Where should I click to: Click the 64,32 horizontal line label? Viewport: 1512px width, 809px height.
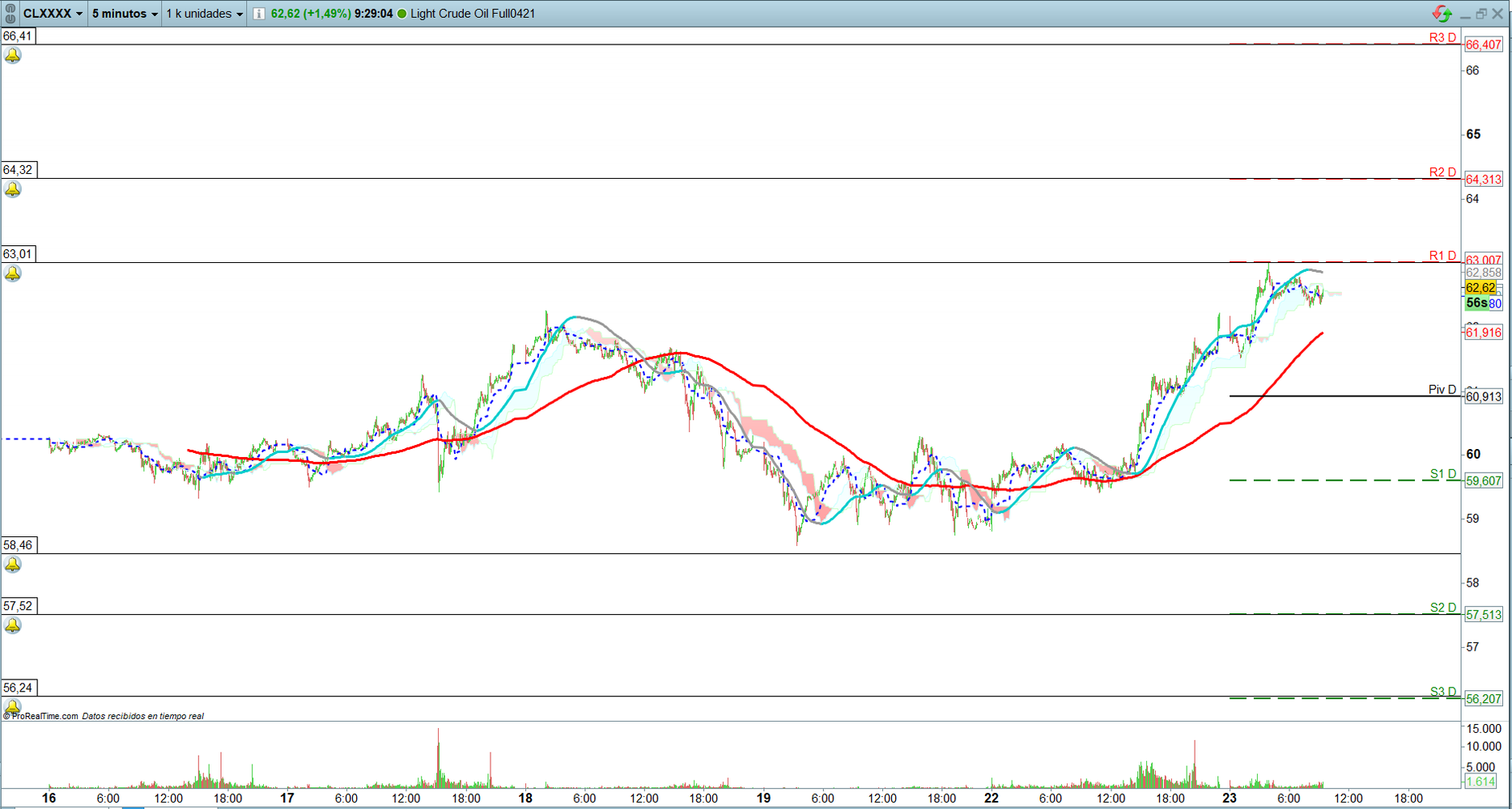point(18,170)
